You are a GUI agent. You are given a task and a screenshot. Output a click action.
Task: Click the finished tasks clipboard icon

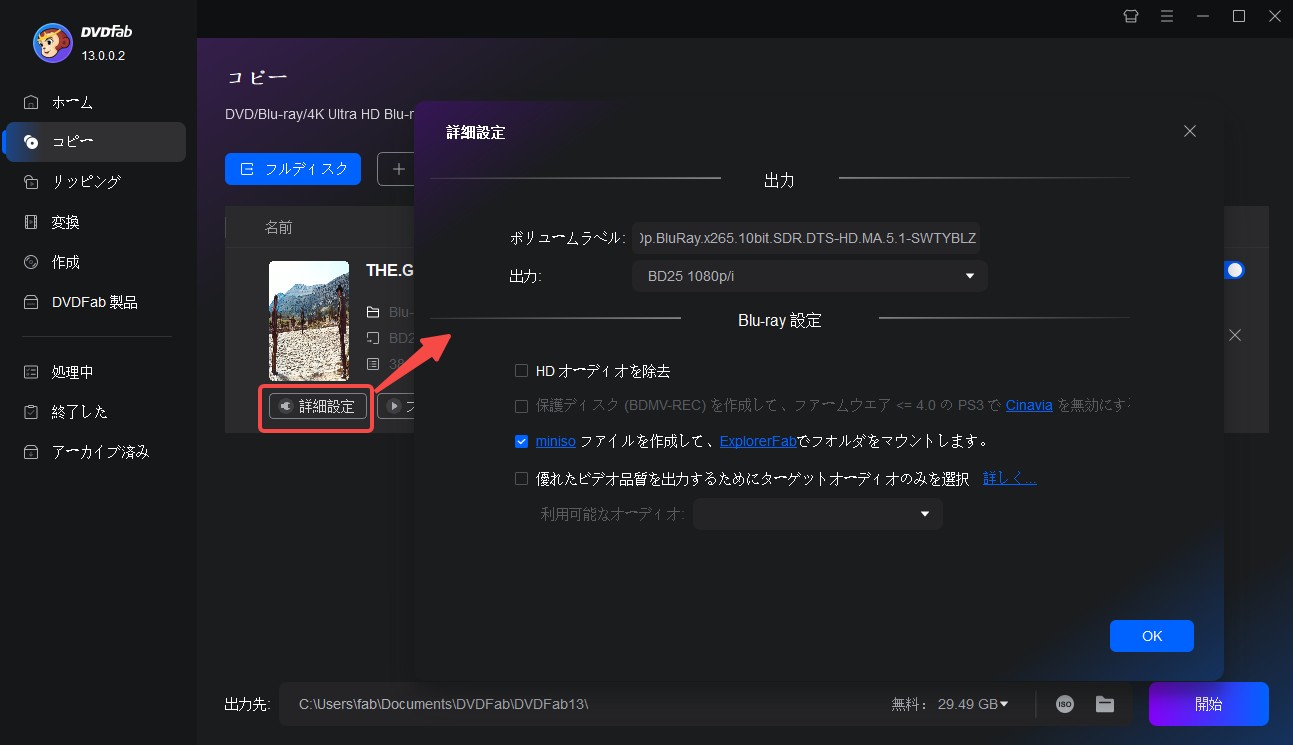pos(31,412)
